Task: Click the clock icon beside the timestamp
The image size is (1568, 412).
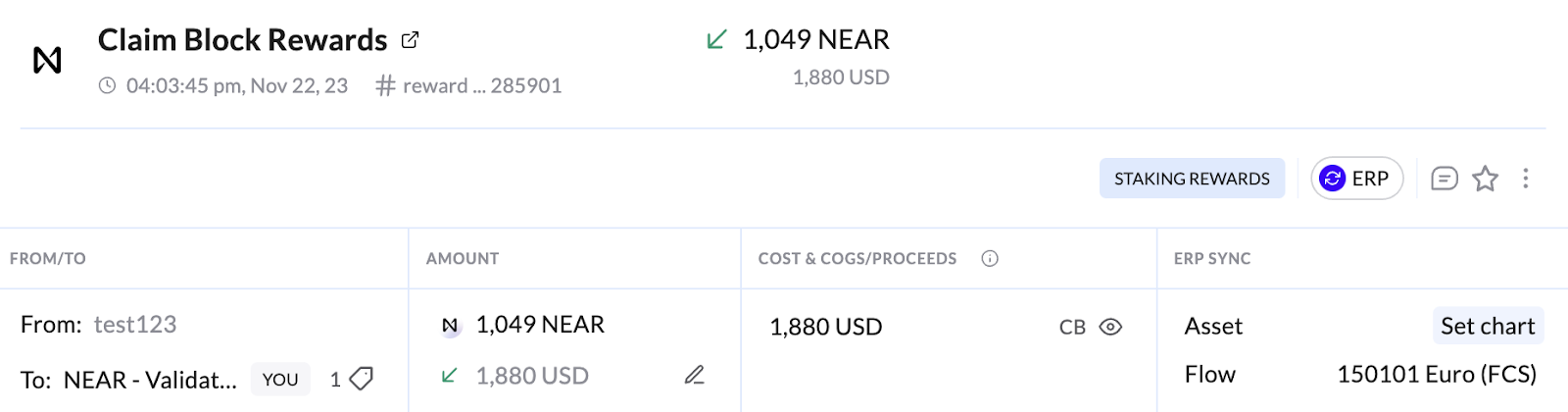Action: click(107, 86)
